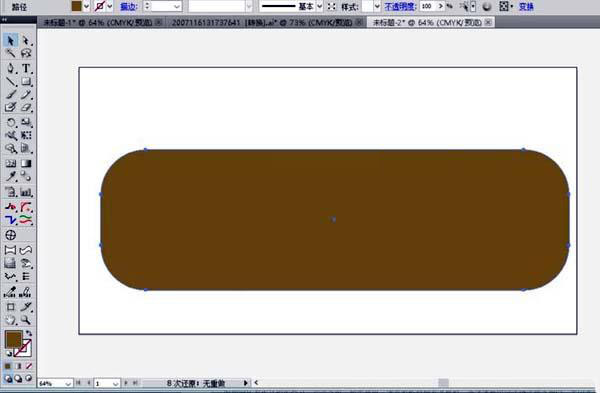Open the brush definition dropdown

(249, 7)
